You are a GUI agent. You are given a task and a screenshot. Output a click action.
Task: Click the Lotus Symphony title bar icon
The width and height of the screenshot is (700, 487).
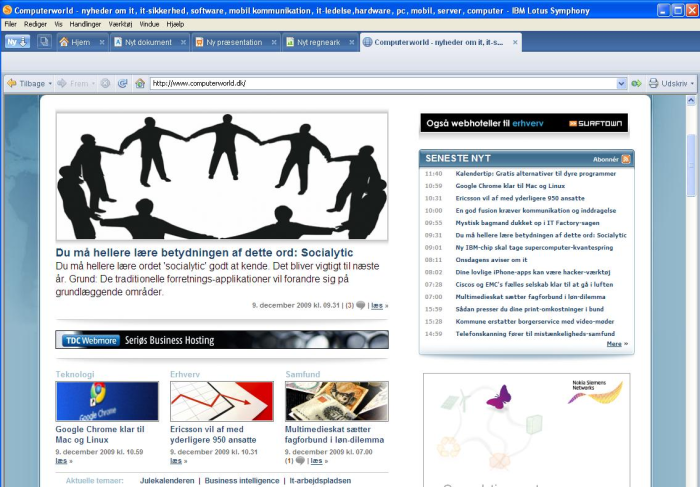tap(7, 10)
